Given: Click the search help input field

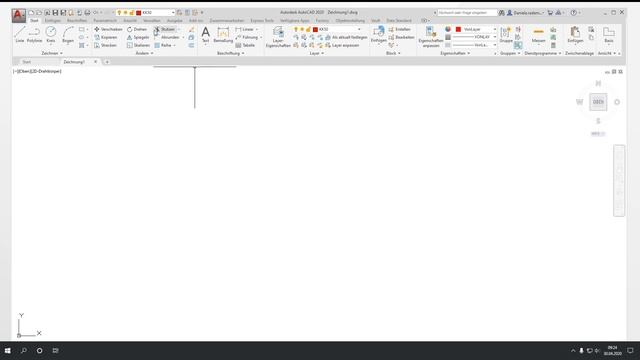Looking at the screenshot, I should tap(467, 13).
